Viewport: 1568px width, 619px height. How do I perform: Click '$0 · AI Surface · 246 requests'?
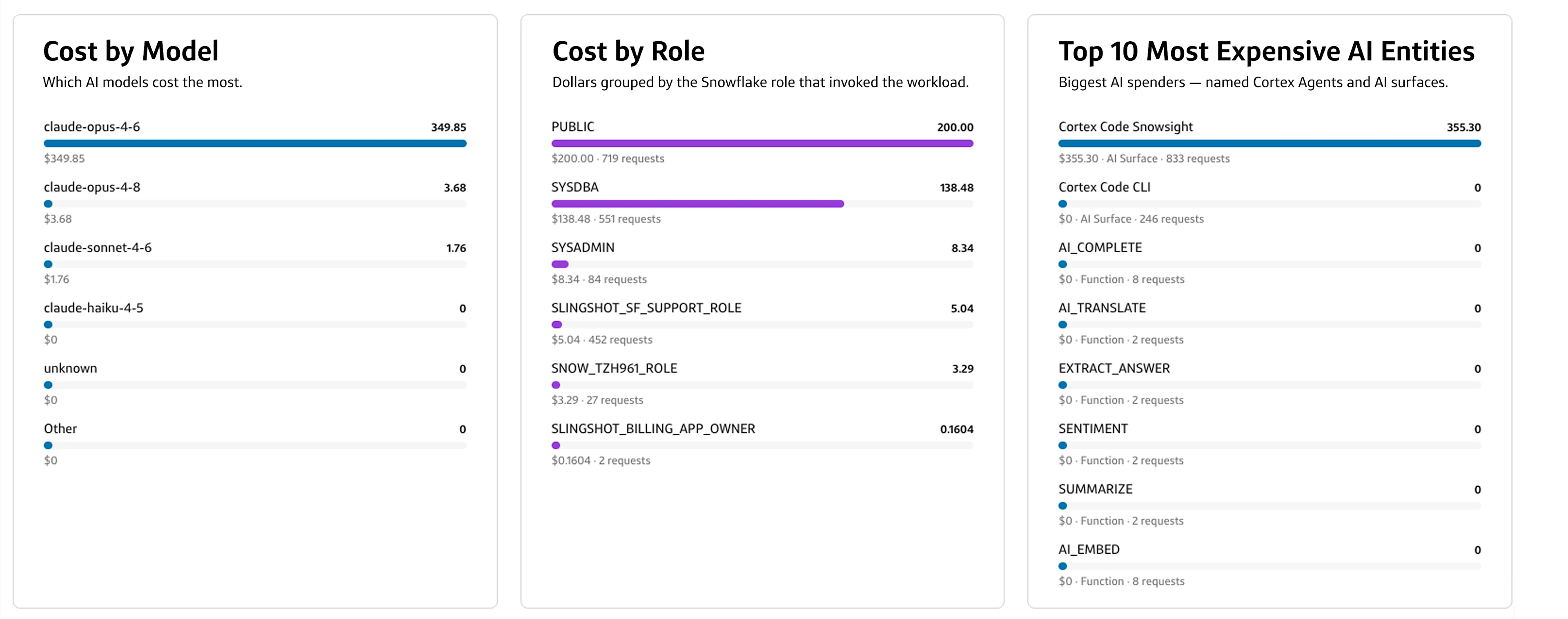coord(1131,218)
